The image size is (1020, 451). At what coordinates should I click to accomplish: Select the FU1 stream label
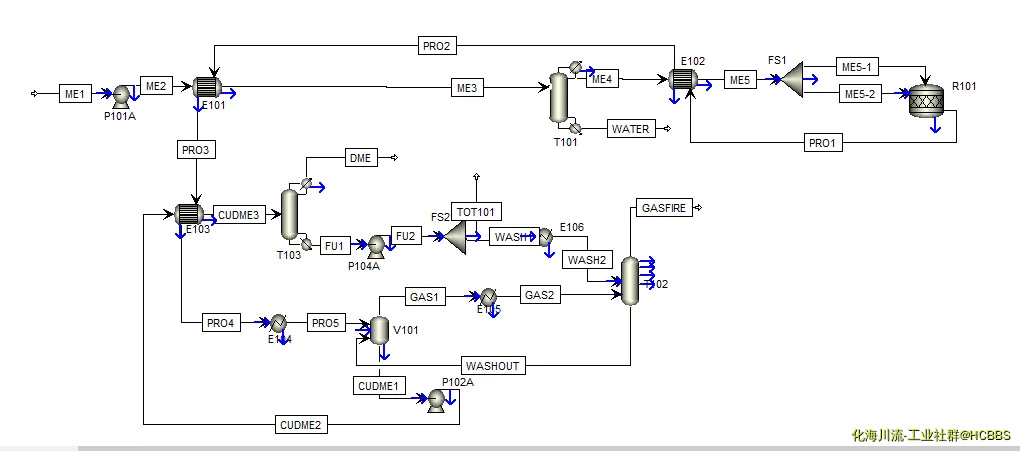(334, 246)
